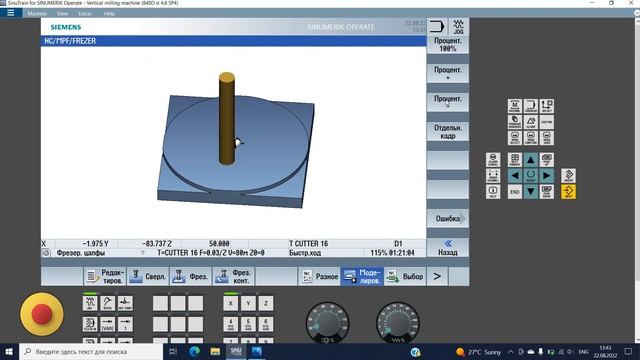
Task: Toggle the 6th axis key
Action: 266,324
